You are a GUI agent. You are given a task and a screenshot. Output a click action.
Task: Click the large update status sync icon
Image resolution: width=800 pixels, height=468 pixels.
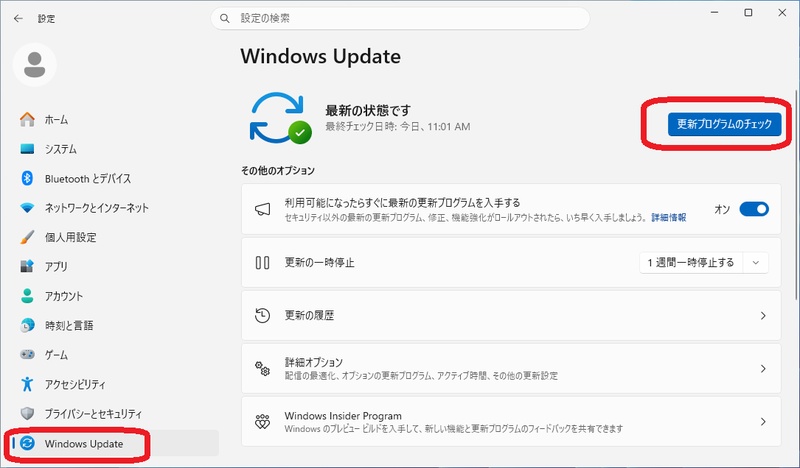point(280,118)
